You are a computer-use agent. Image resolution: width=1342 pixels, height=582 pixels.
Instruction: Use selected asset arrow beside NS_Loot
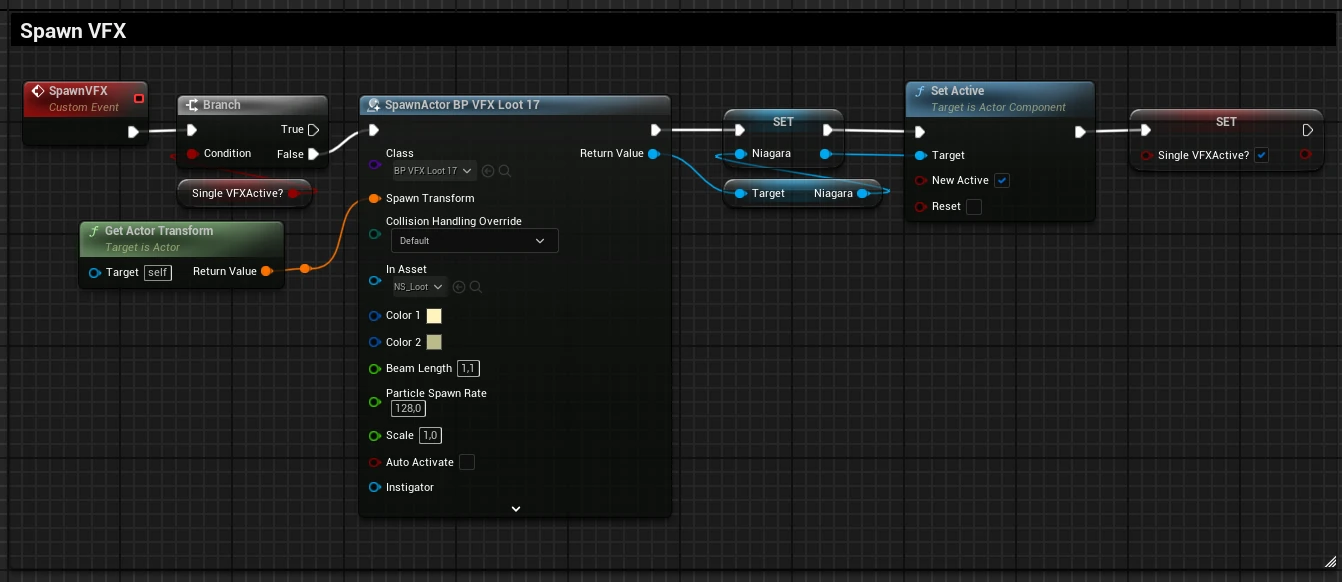coord(459,287)
